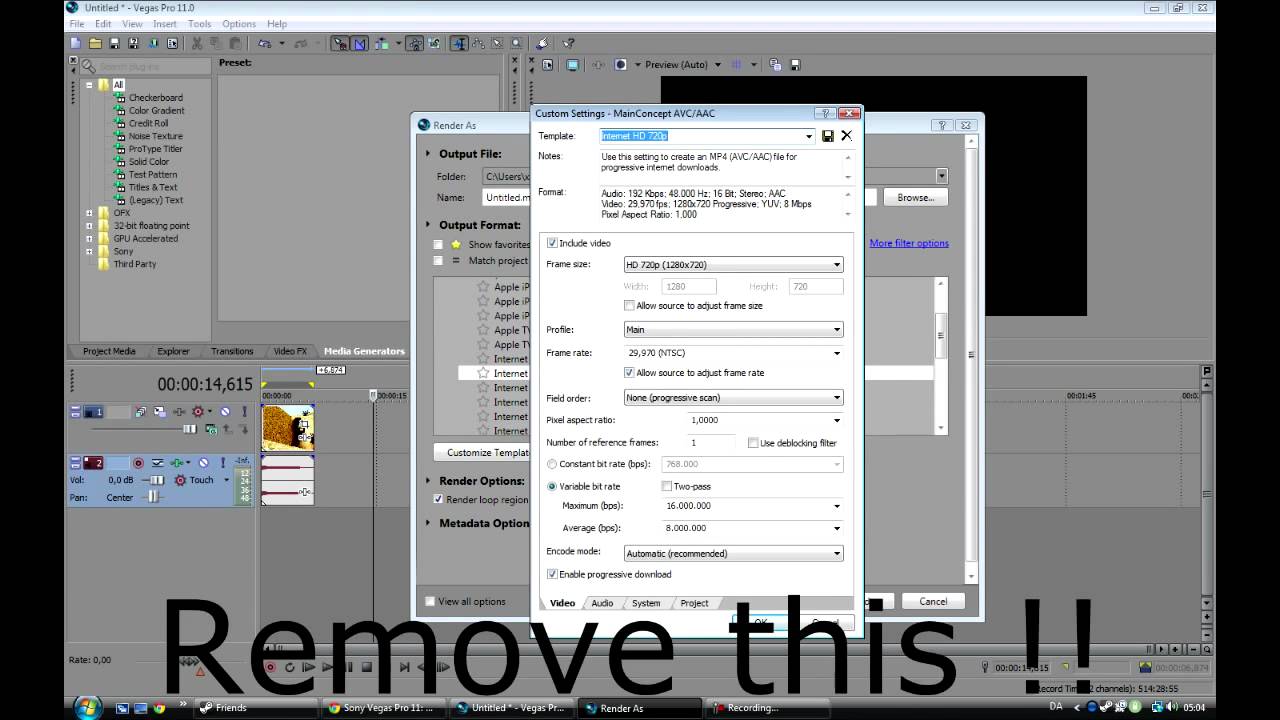Save the template with the floppy disk icon
This screenshot has width=1280, height=720.
828,136
